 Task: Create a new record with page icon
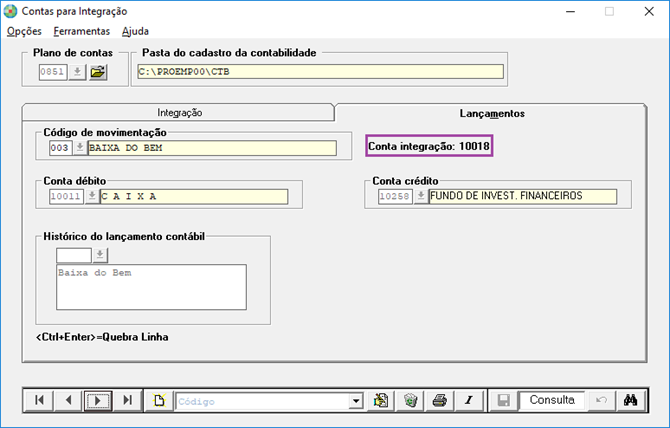(159, 400)
